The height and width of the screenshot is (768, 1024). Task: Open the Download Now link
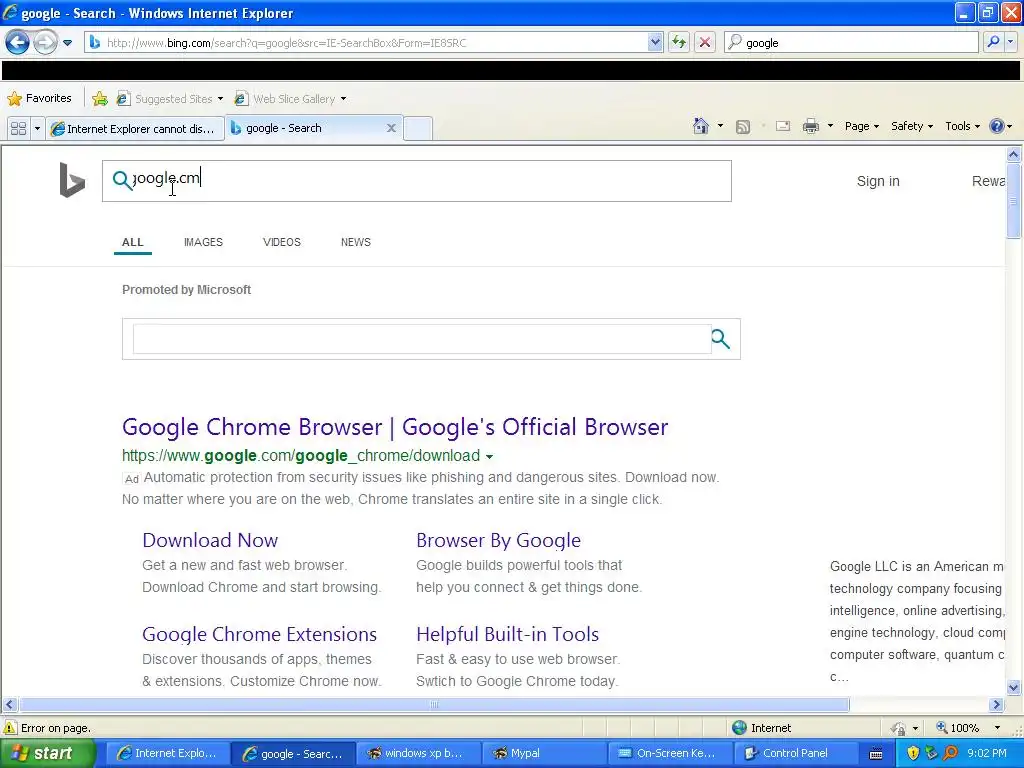[210, 540]
